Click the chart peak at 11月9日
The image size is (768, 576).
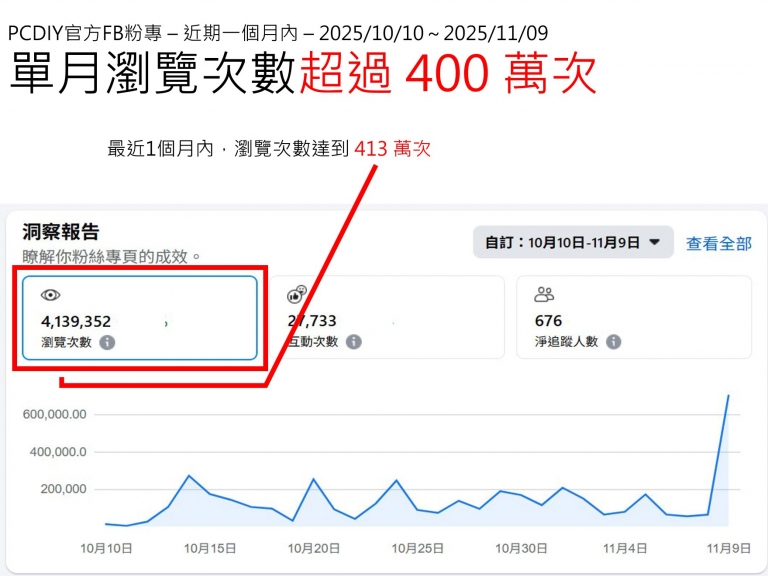point(728,395)
